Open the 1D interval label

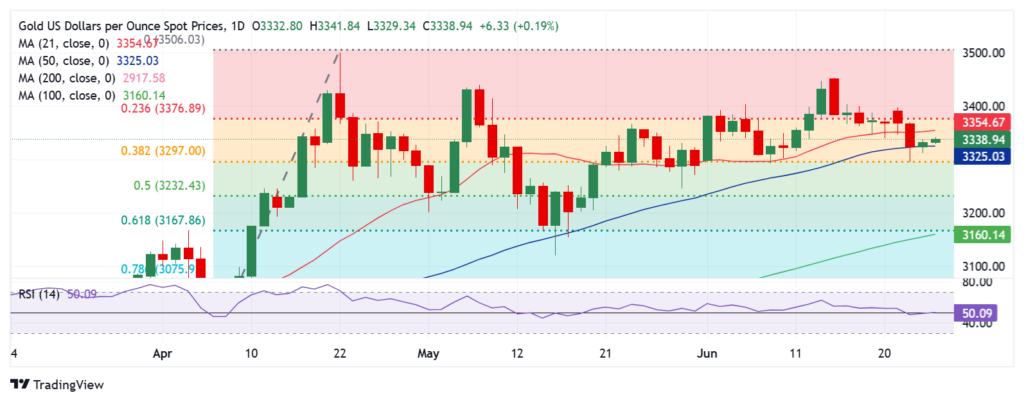pos(236,22)
